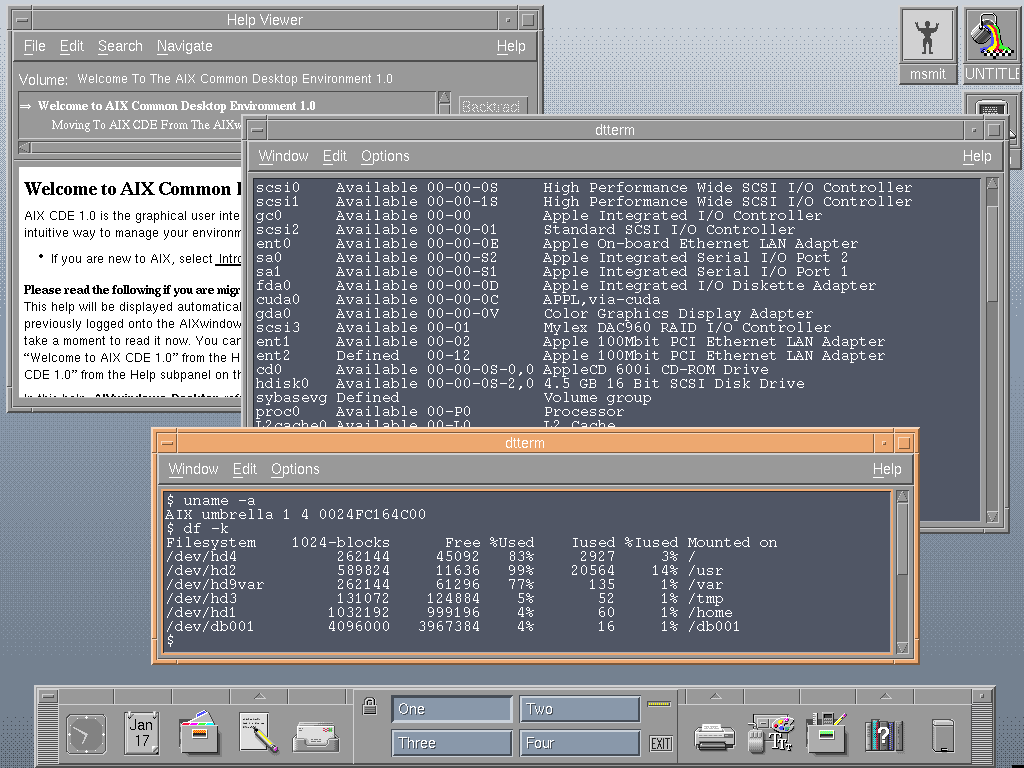Open the Jan 17 calendar icon
Image resolution: width=1024 pixels, height=768 pixels.
coord(142,733)
